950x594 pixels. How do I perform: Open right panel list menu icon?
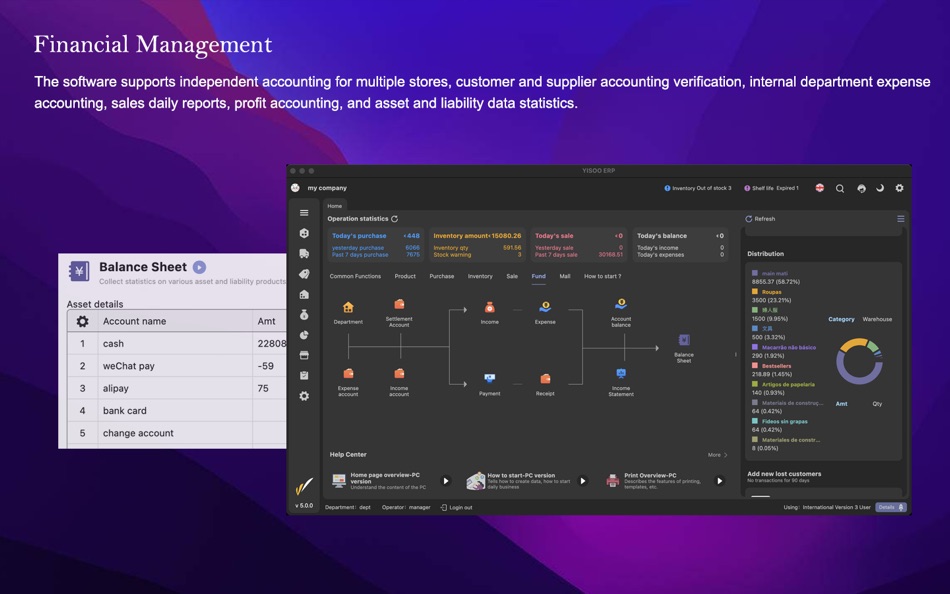tap(901, 219)
